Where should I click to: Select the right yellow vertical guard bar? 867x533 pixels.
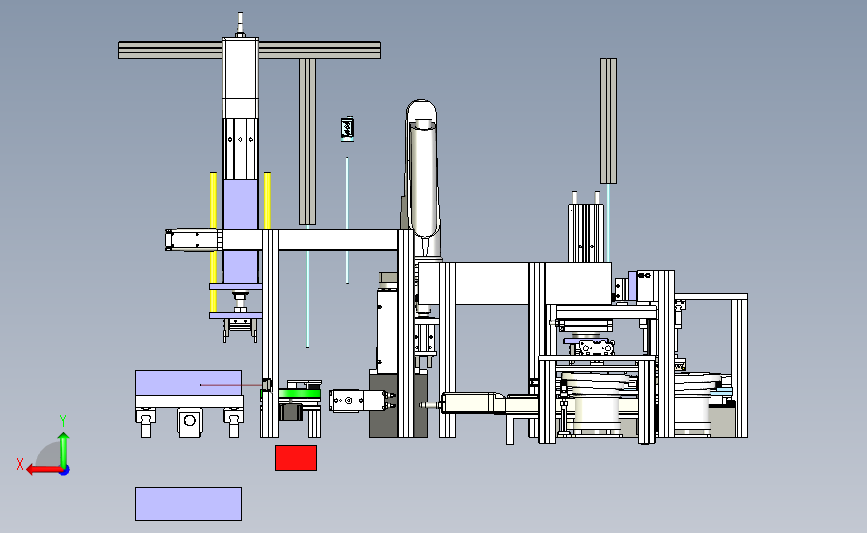click(x=268, y=200)
